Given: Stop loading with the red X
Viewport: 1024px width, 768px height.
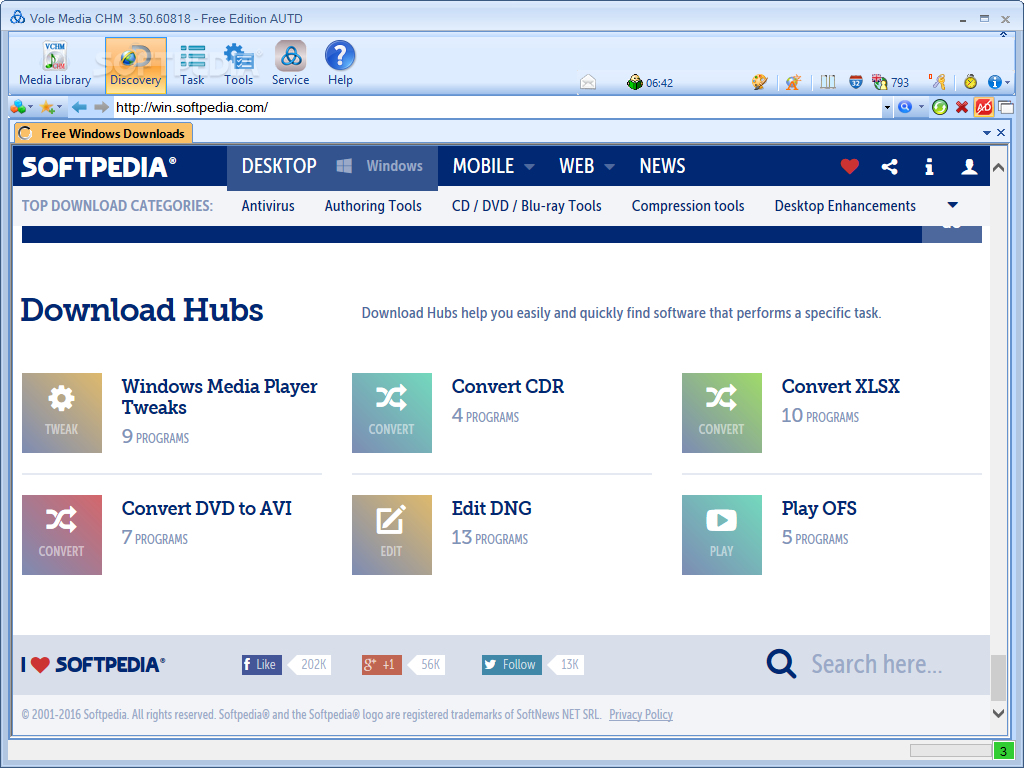Looking at the screenshot, I should (962, 107).
